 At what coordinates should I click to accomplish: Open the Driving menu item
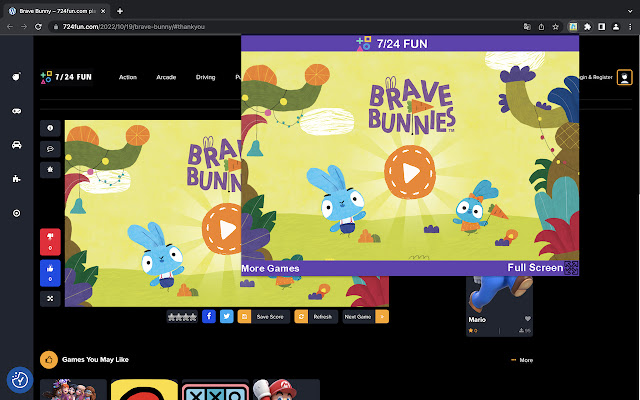pos(206,77)
